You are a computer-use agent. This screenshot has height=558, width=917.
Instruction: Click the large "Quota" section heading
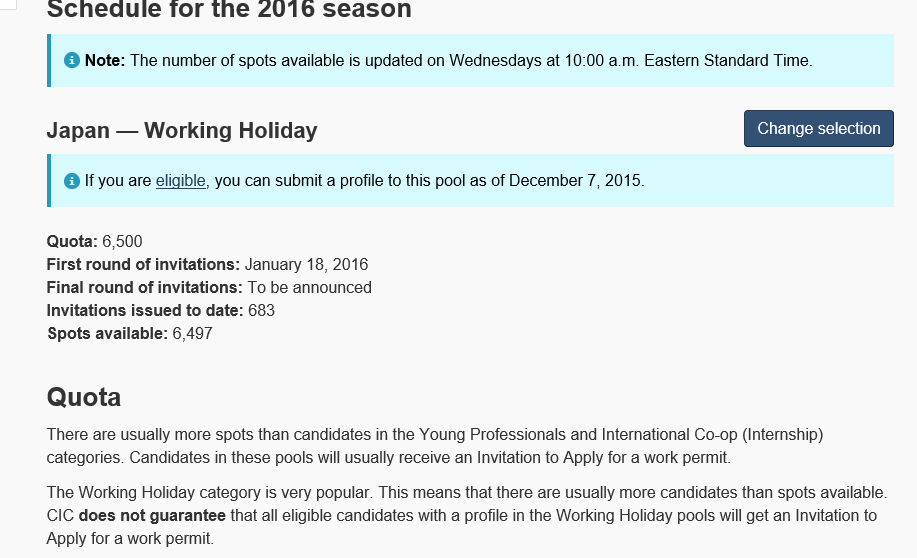84,397
